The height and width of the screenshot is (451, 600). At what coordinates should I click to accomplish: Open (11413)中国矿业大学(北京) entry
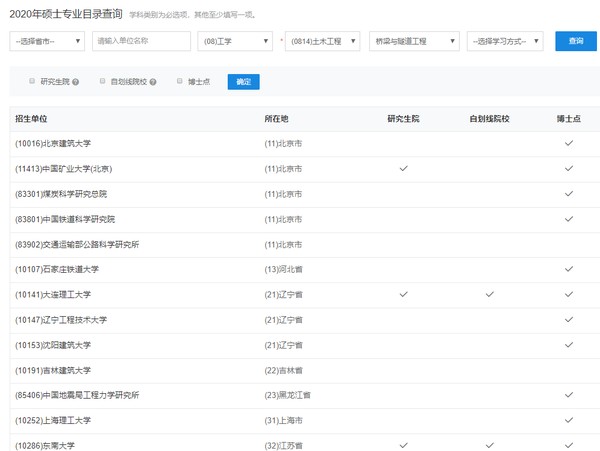(64, 169)
